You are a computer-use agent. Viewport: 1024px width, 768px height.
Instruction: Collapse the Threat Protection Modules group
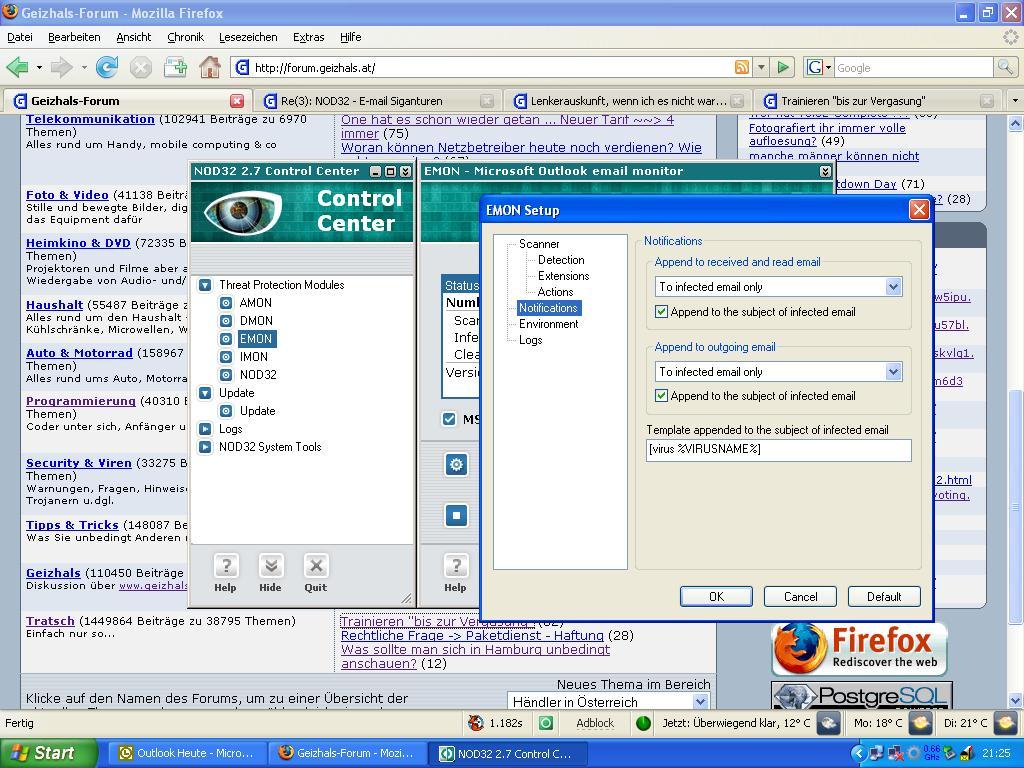click(x=205, y=285)
